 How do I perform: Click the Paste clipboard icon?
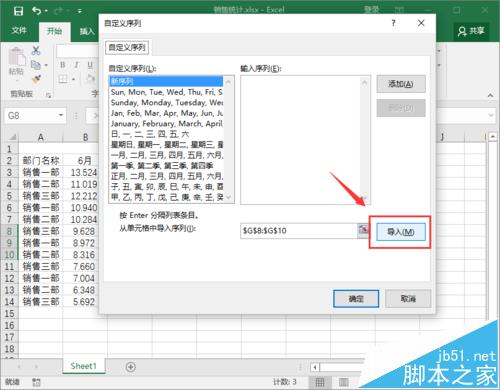17,57
